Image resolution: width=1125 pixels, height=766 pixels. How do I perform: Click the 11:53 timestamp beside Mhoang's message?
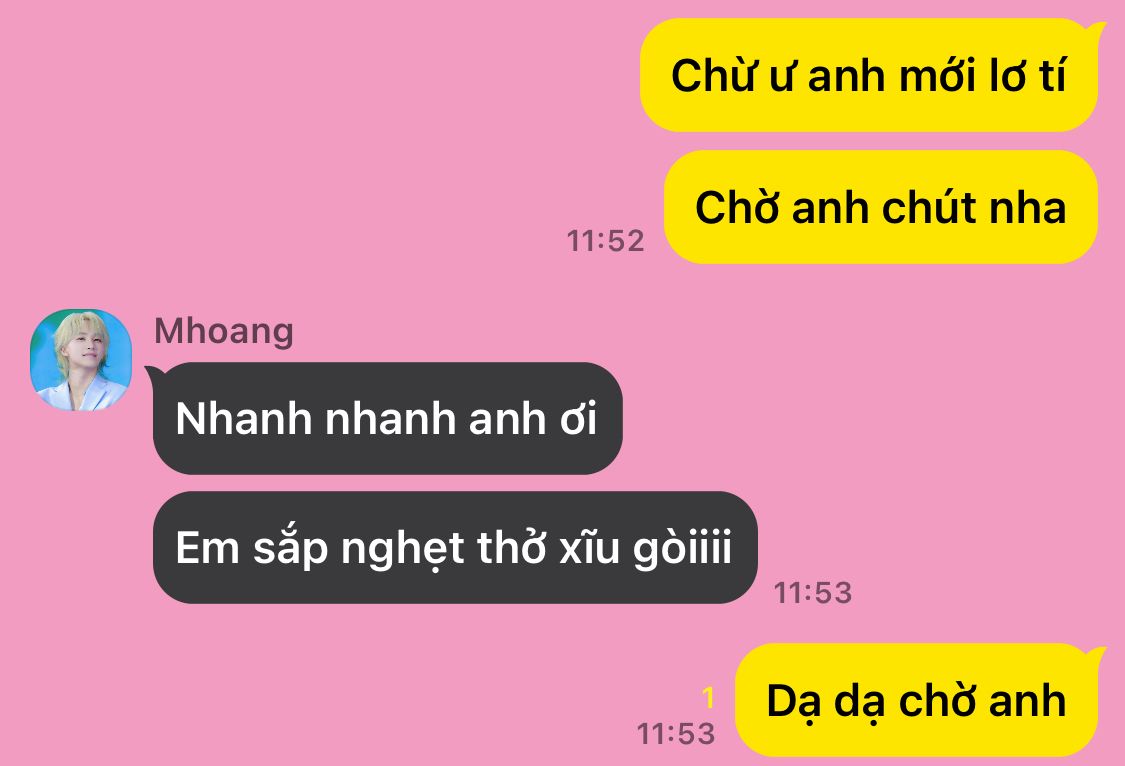point(813,593)
